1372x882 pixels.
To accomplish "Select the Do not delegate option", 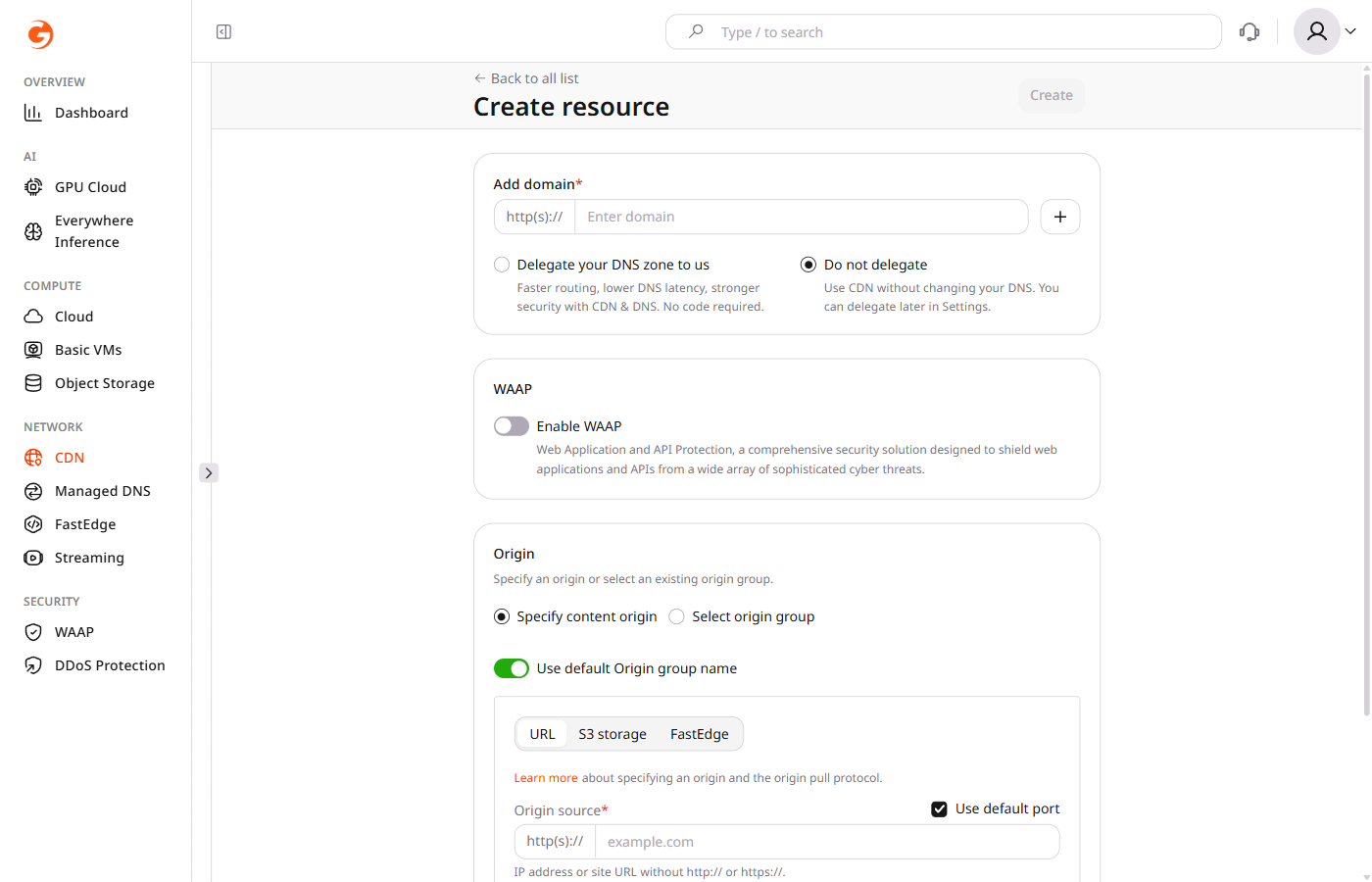I will (x=808, y=265).
